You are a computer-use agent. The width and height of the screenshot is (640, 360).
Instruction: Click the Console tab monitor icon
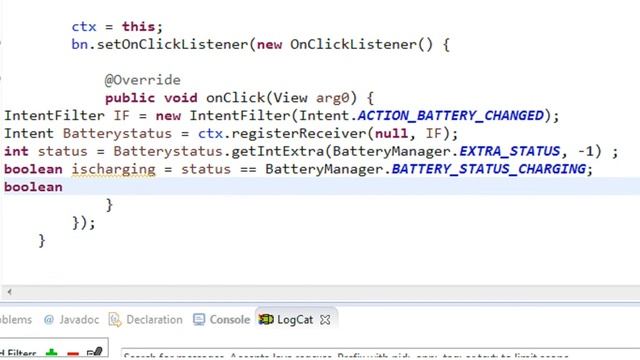199,320
